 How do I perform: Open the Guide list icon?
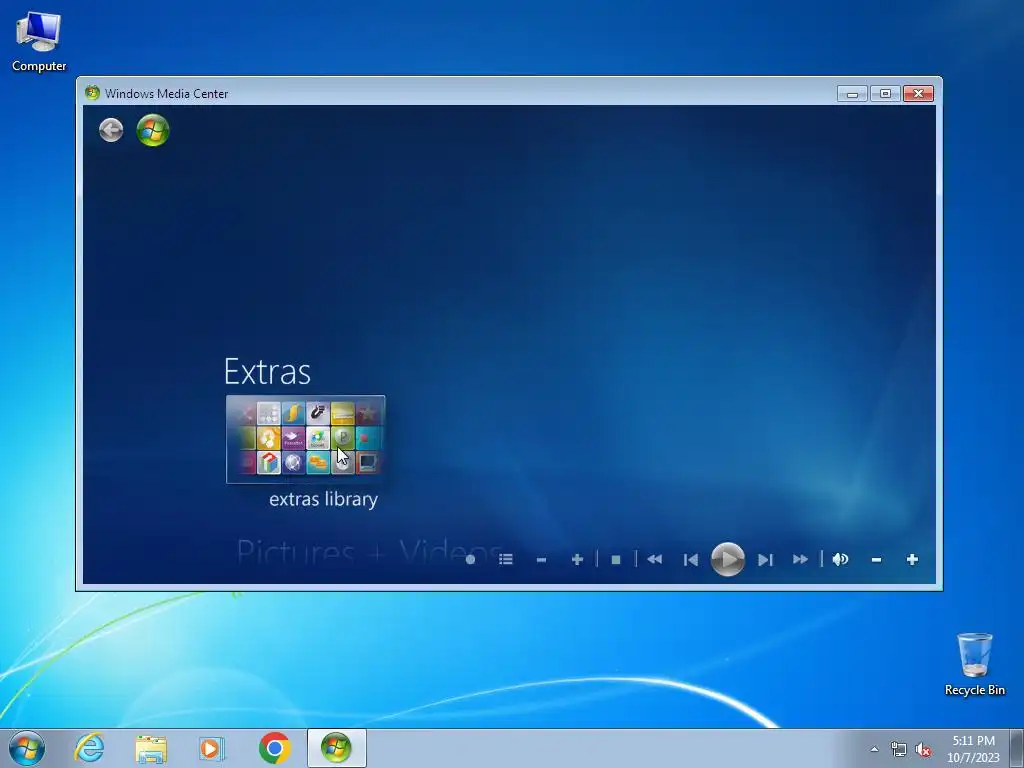coord(505,560)
